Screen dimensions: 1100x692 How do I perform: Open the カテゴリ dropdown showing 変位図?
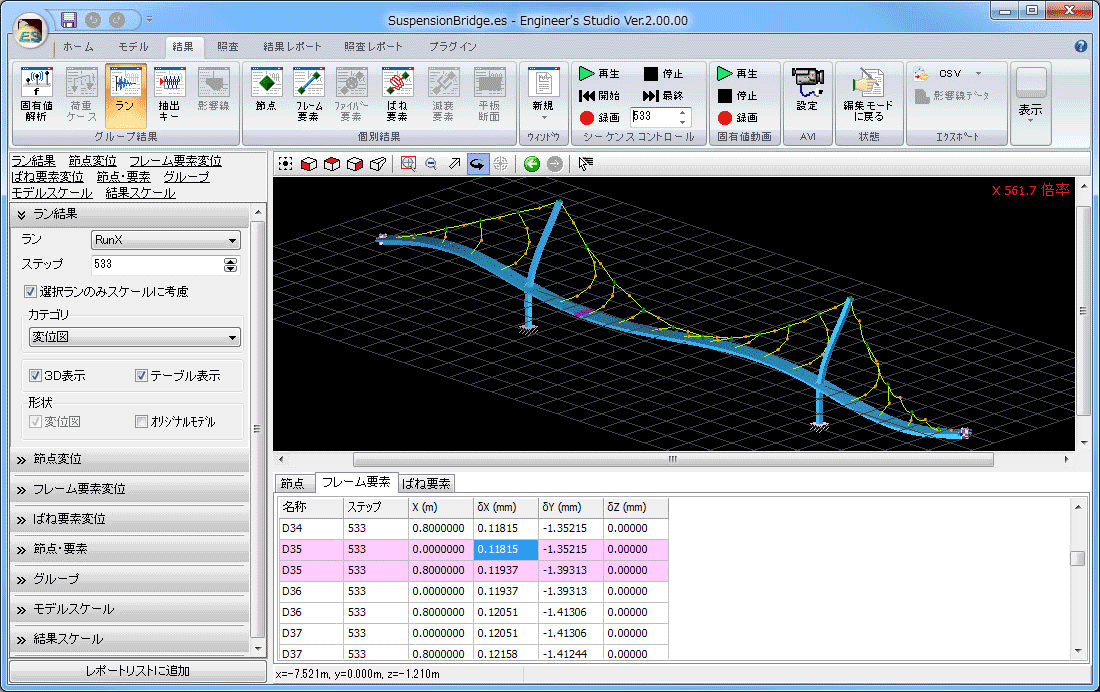coord(135,338)
